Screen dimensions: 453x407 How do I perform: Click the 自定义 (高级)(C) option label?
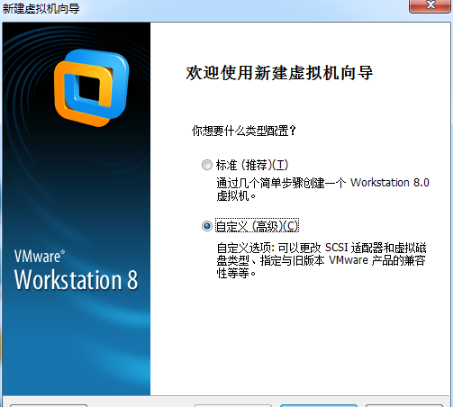click(x=257, y=226)
